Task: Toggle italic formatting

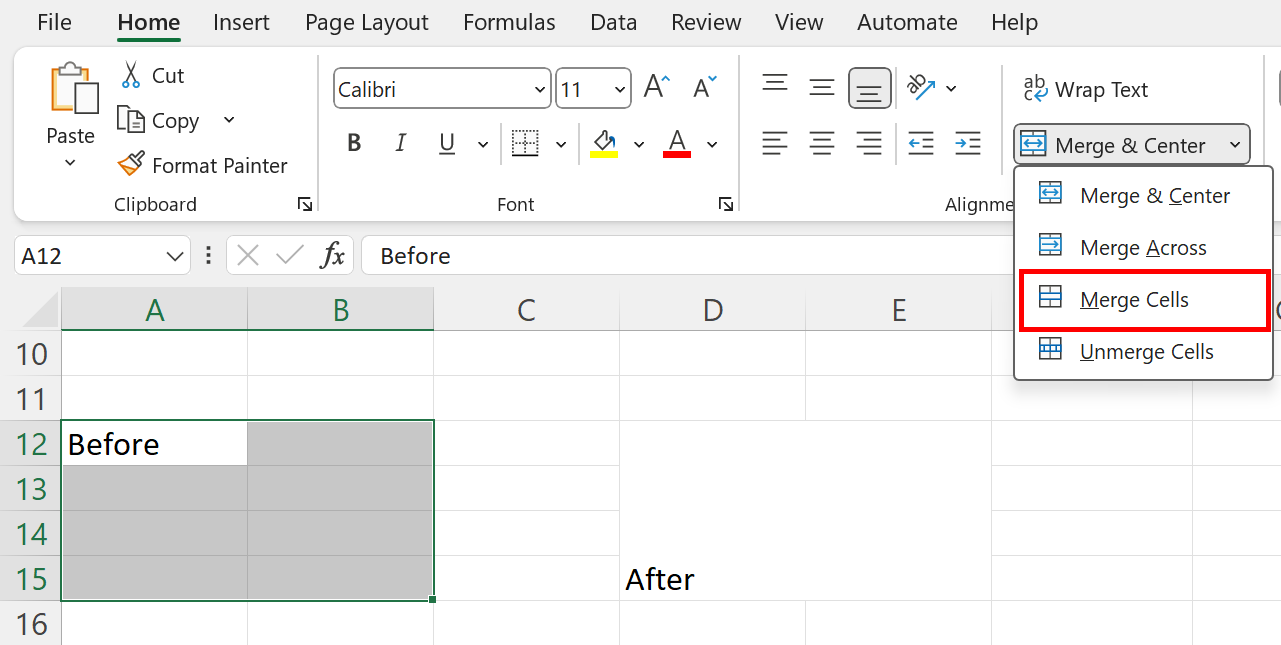Action: click(401, 144)
